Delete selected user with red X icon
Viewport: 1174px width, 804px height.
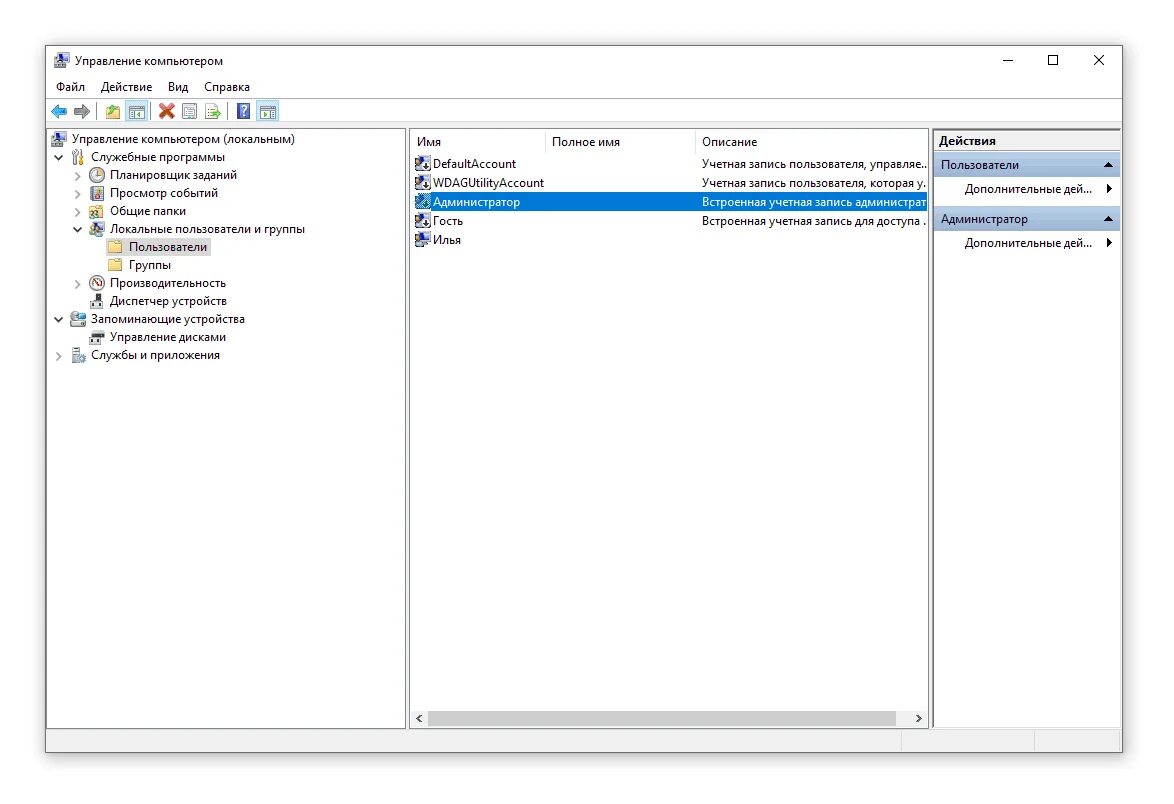(x=166, y=112)
